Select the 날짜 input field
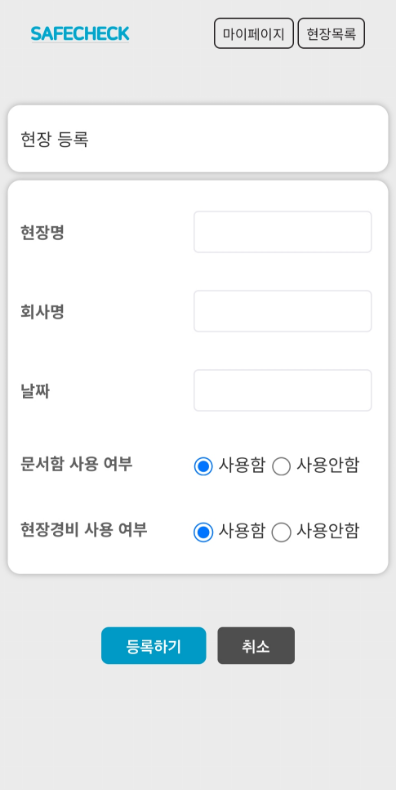The width and height of the screenshot is (396, 790). click(x=283, y=390)
